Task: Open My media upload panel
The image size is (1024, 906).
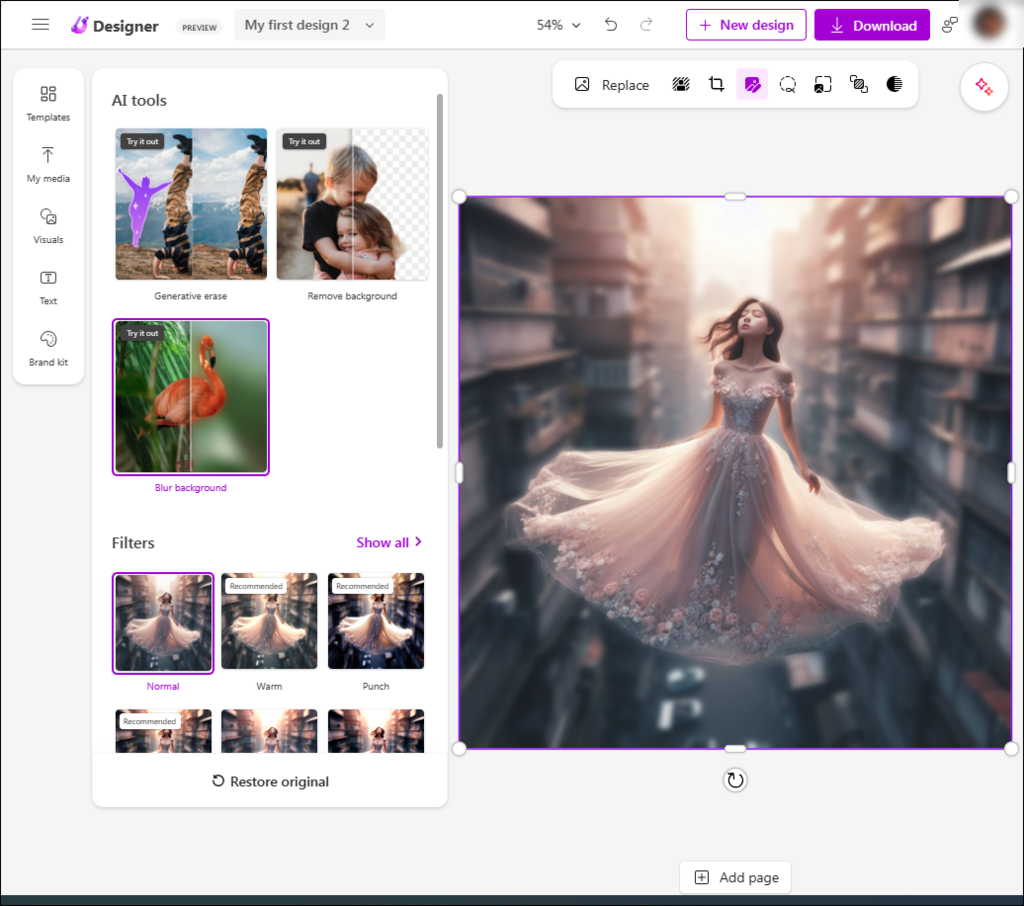Action: tap(48, 164)
